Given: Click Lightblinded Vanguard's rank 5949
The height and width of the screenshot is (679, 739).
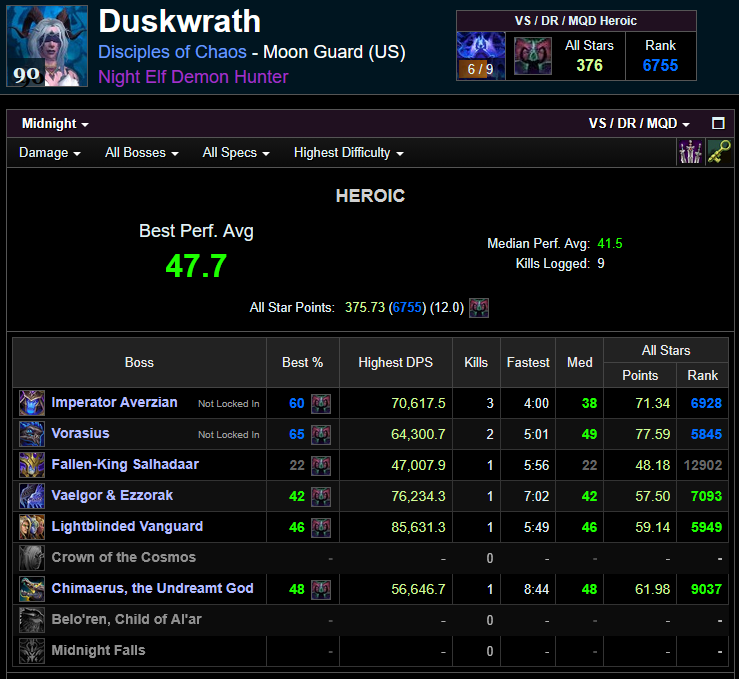Looking at the screenshot, I should coord(706,527).
